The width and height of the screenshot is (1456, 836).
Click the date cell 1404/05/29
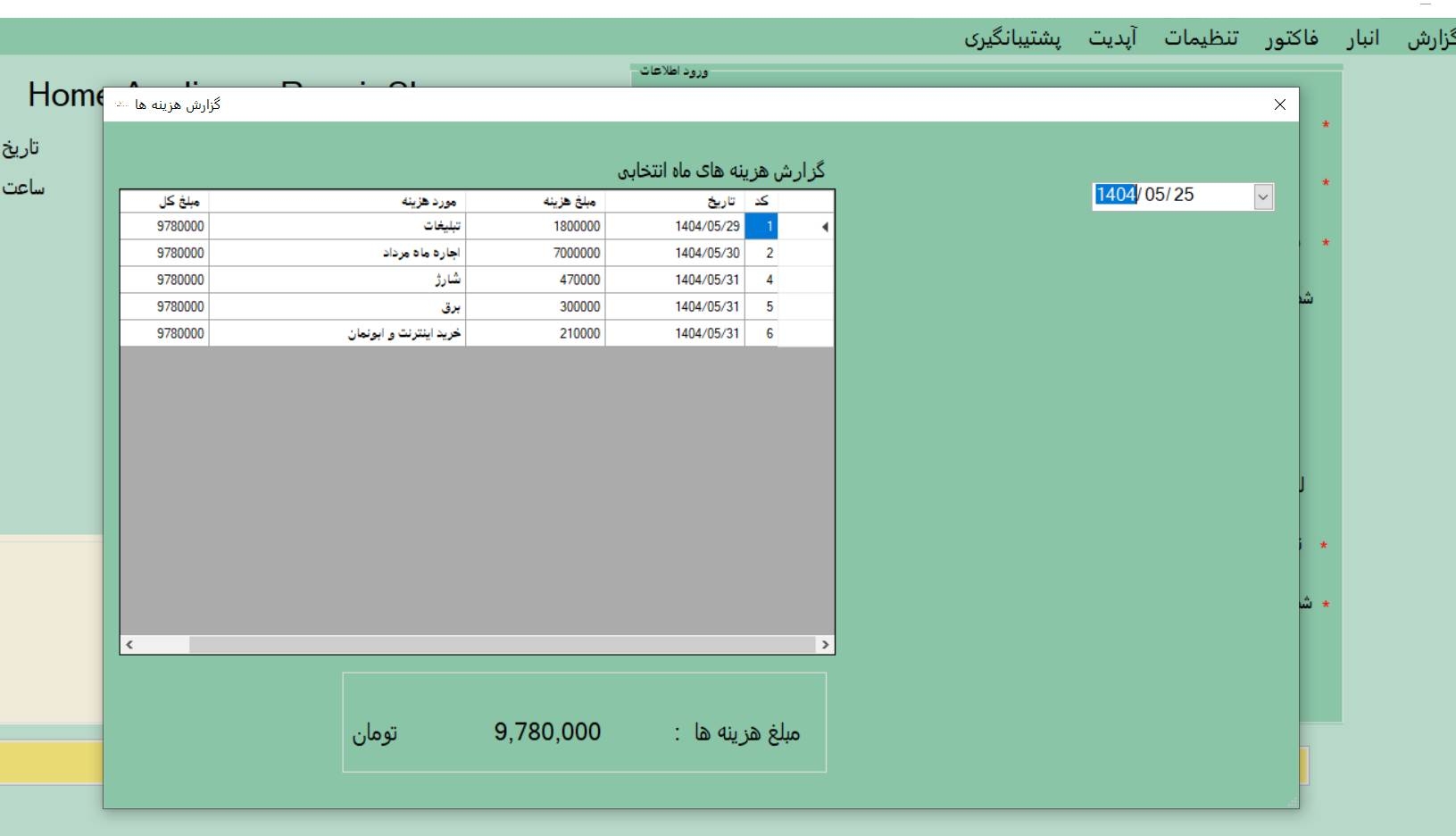click(x=675, y=227)
